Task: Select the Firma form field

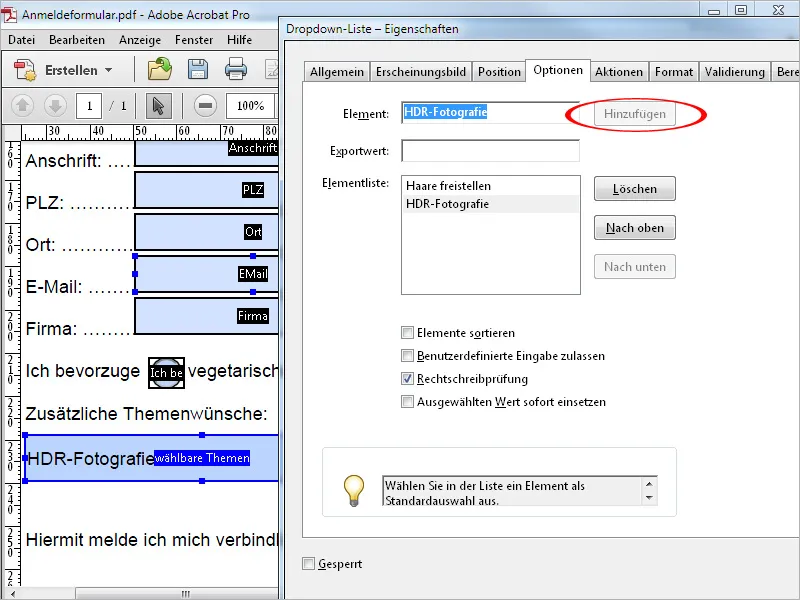Action: (207, 316)
